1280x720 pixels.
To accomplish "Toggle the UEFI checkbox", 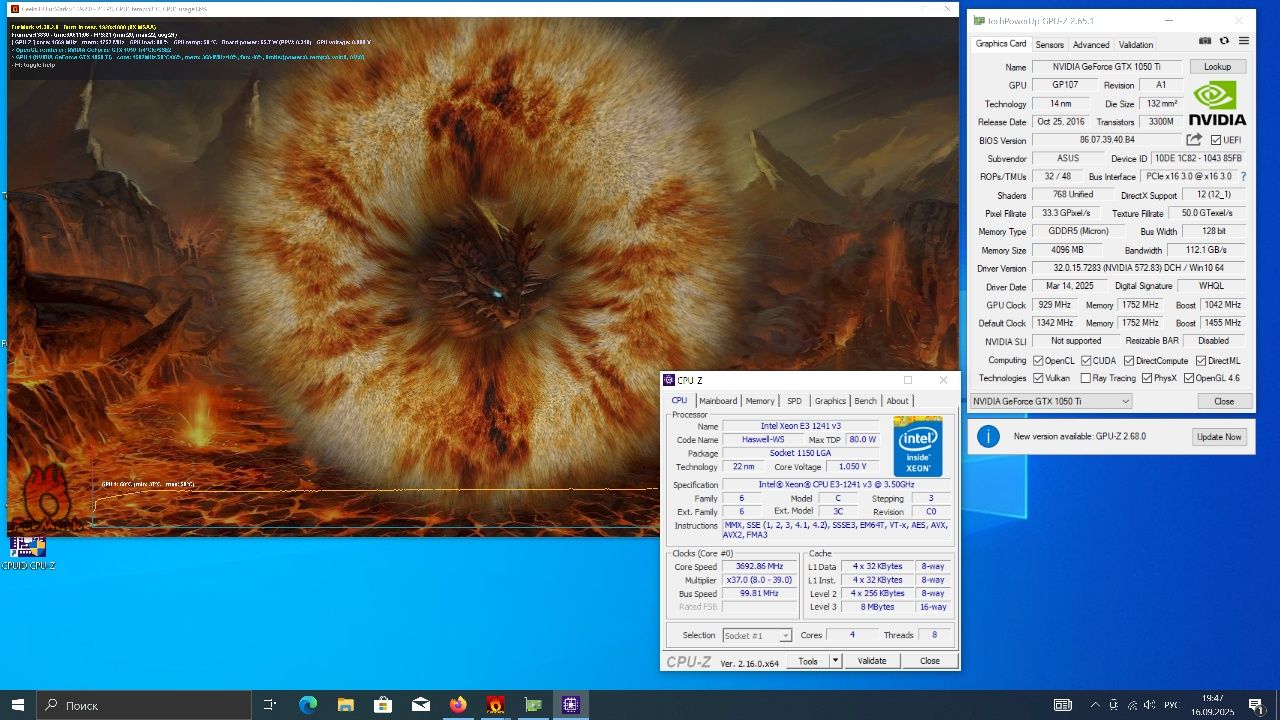I will pos(1216,140).
